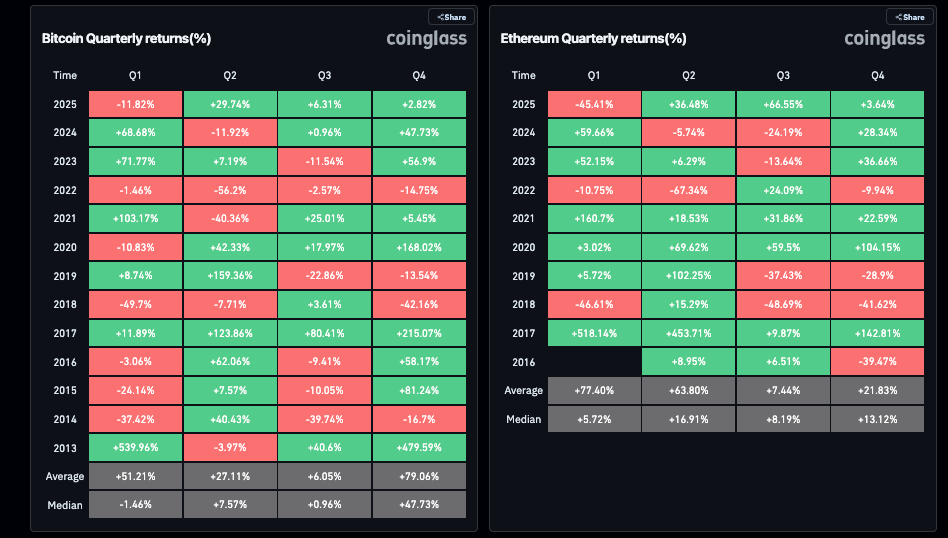The image size is (948, 538).
Task: Select Ethereum 2017 Q1 cell showing +518.14%
Action: point(594,333)
